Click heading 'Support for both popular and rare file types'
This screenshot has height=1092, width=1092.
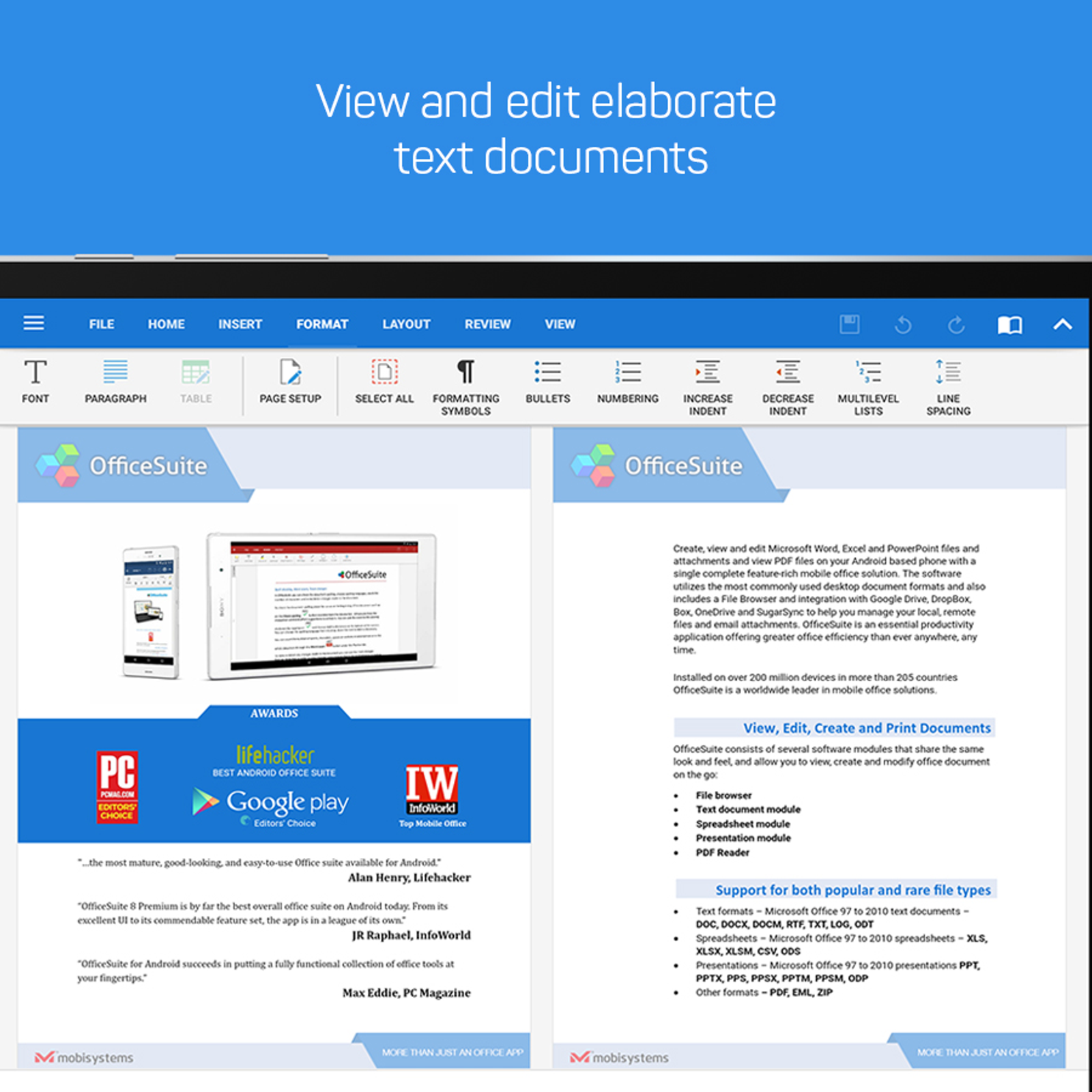(853, 890)
